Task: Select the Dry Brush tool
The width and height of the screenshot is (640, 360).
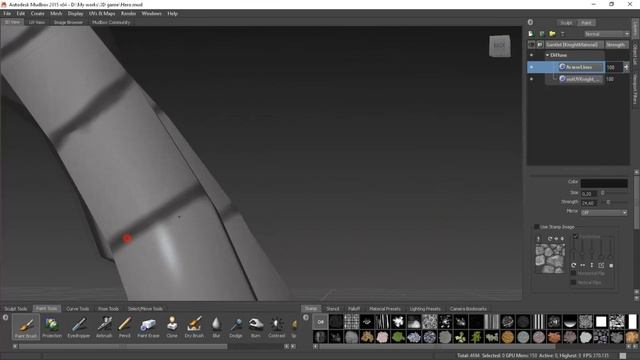Action: 194,327
